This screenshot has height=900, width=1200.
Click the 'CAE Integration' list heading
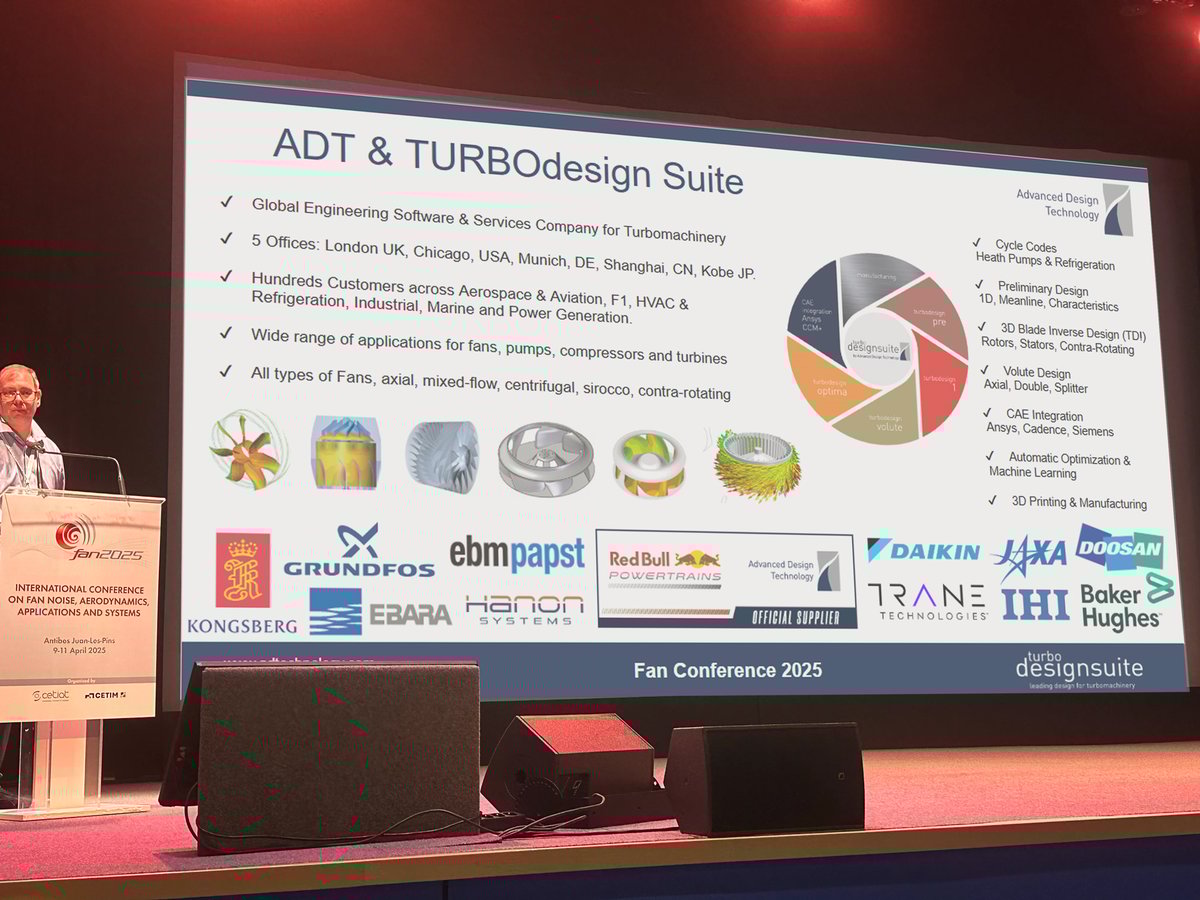(x=1043, y=414)
